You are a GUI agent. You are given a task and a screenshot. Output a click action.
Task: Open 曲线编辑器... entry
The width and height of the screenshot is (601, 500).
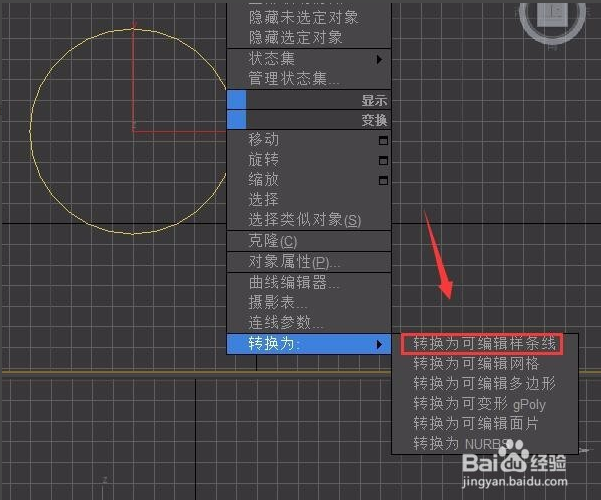(x=309, y=283)
